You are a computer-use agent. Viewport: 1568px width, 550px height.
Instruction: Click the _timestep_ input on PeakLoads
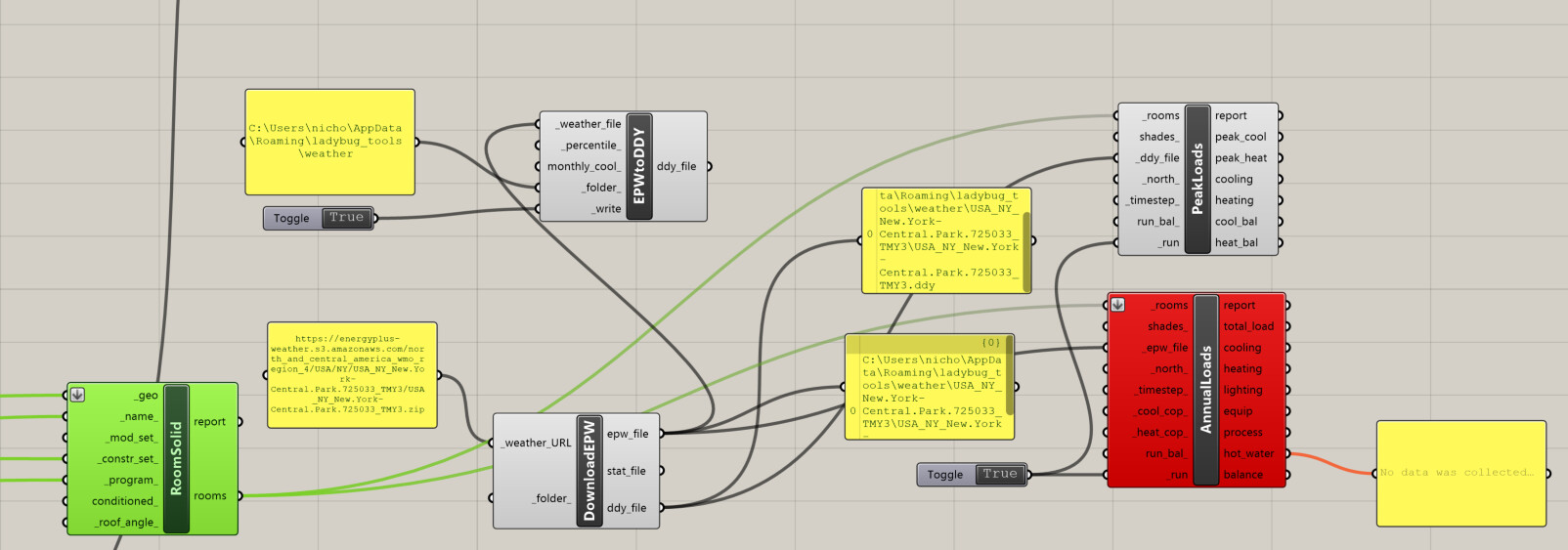(x=1153, y=200)
